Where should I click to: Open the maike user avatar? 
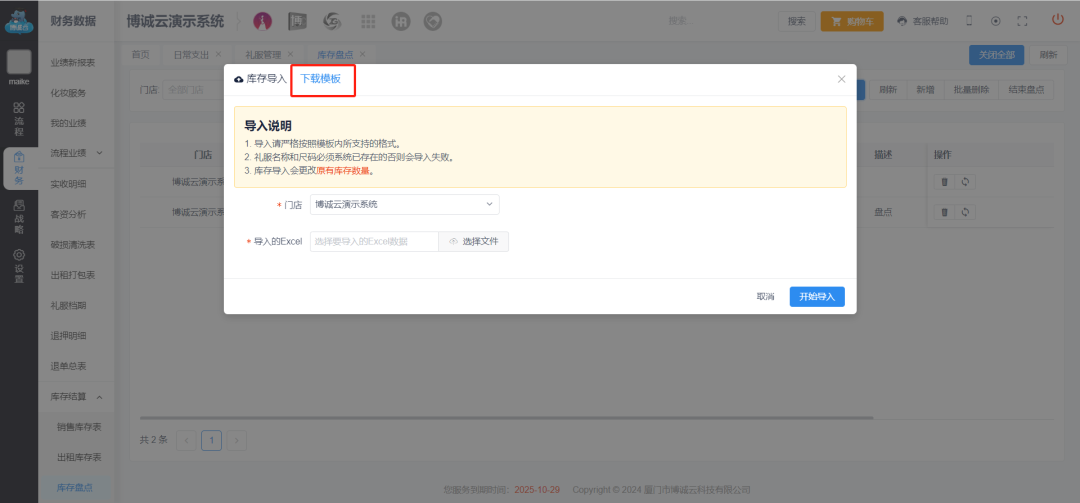19,62
